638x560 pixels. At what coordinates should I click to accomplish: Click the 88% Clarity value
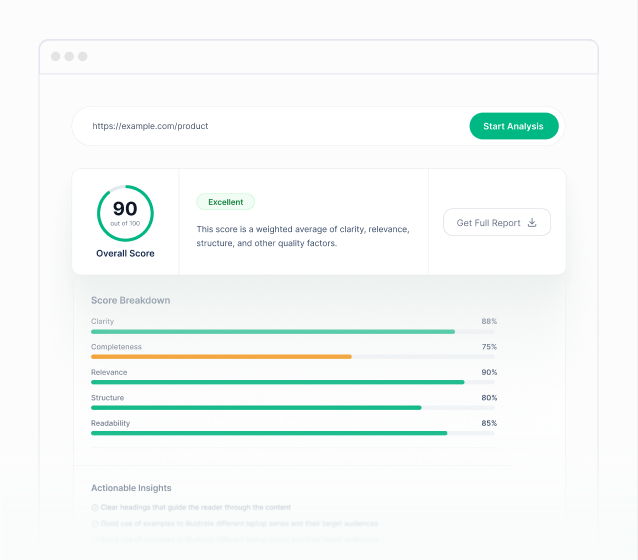click(x=489, y=321)
